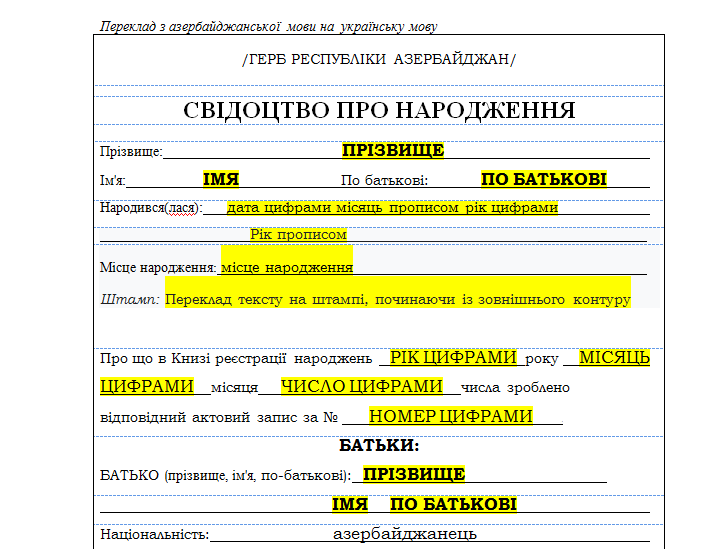Click the nationality value азербайджанець
The width and height of the screenshot is (702, 549).
coord(405,534)
